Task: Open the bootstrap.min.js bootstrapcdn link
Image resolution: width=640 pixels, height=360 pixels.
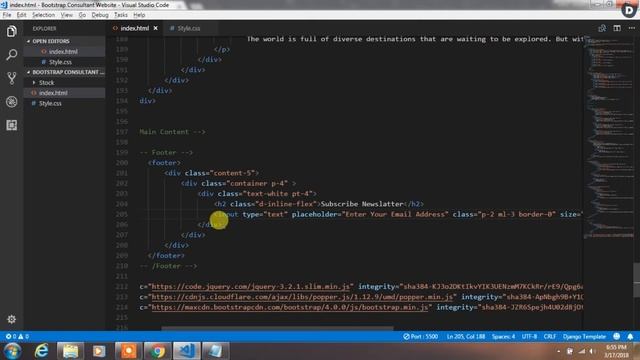Action: [x=290, y=307]
